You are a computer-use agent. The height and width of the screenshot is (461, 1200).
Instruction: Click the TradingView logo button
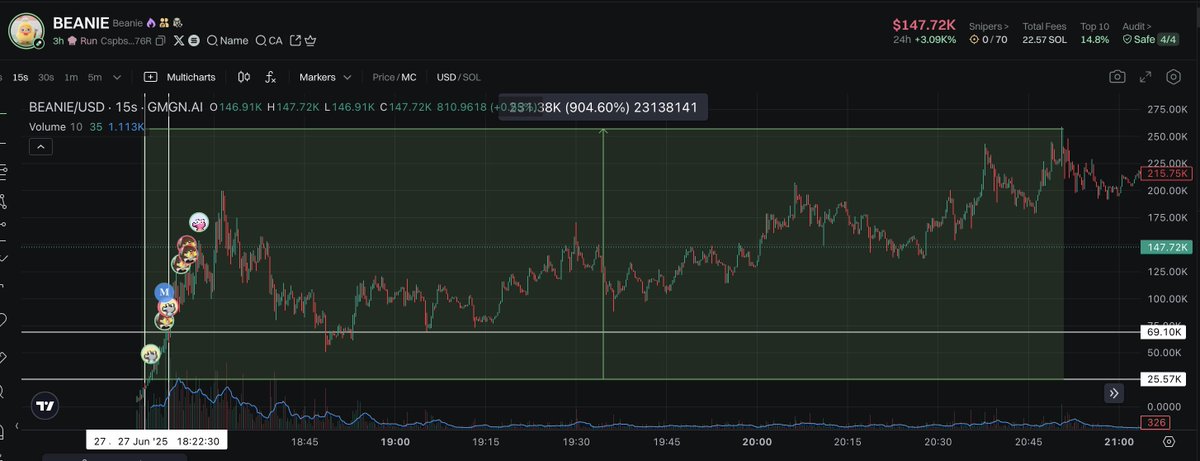tap(44, 407)
